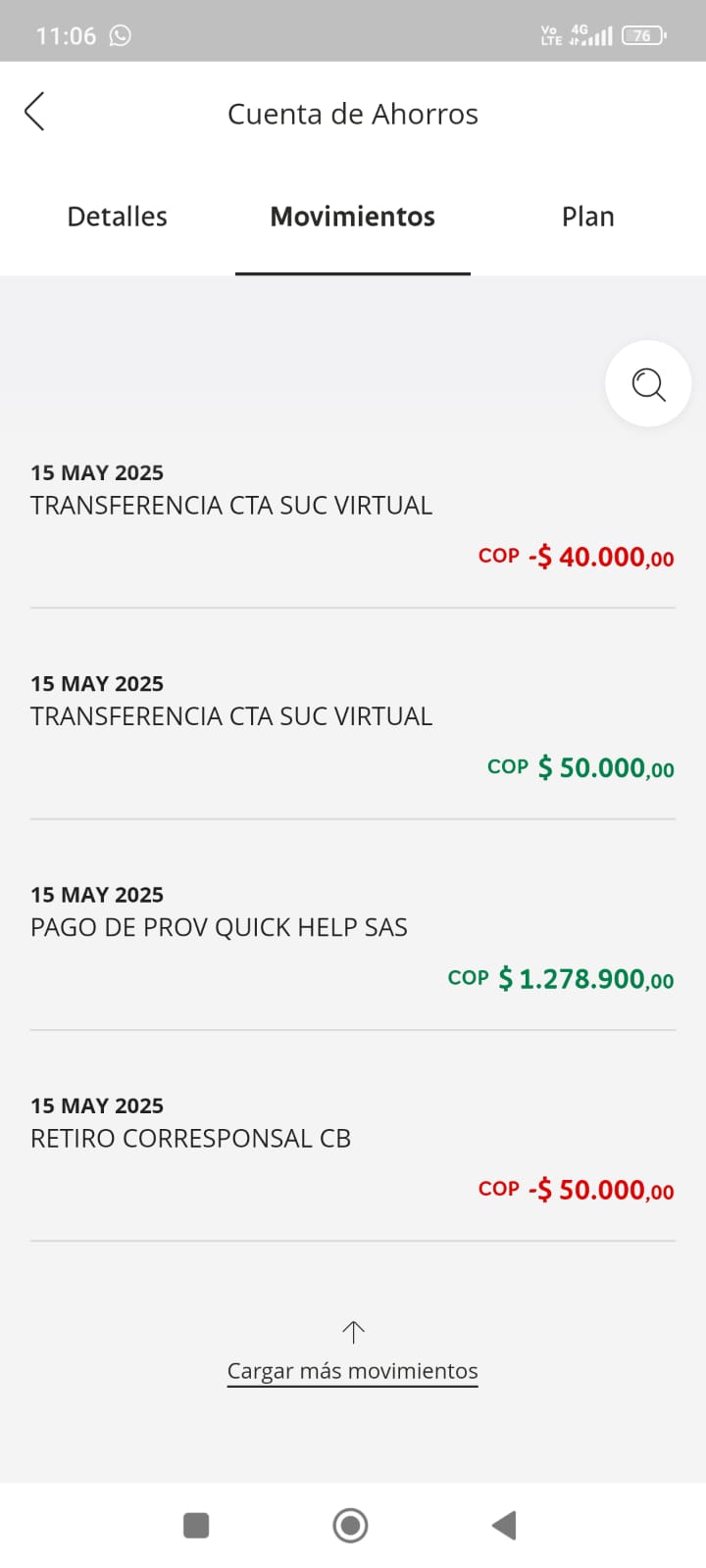Tap the Cuenta de Ahorros title

(x=352, y=114)
